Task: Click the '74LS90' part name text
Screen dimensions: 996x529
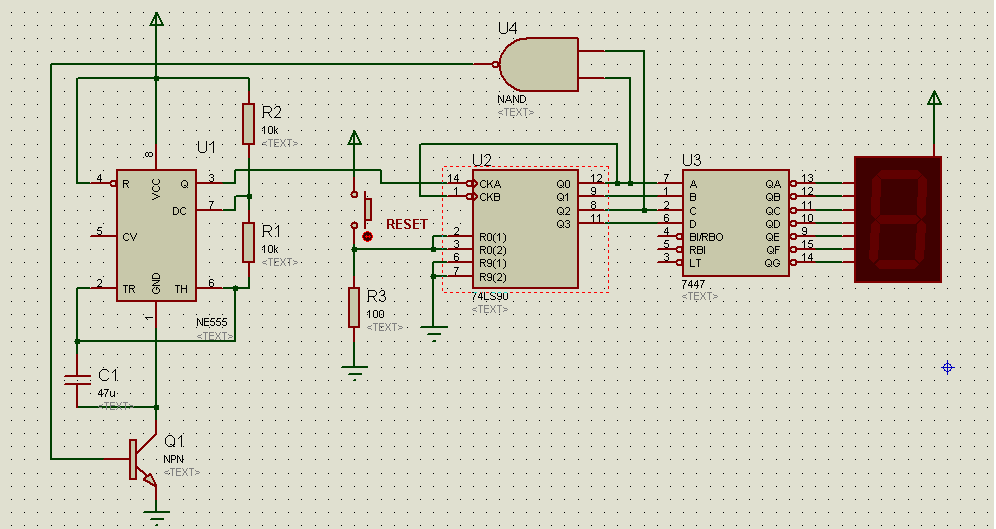Action: click(x=490, y=297)
